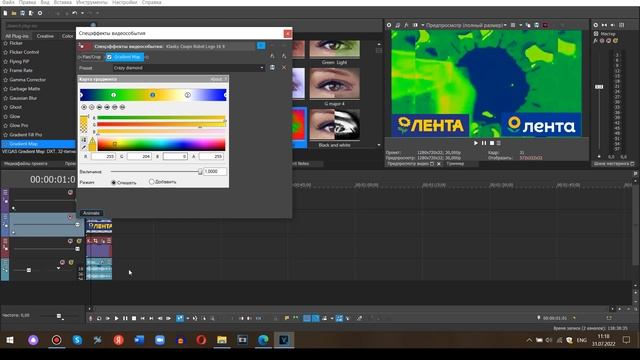Screen dimensions: 640x360
Task: Click the Save project icon
Action: click(22, 13)
